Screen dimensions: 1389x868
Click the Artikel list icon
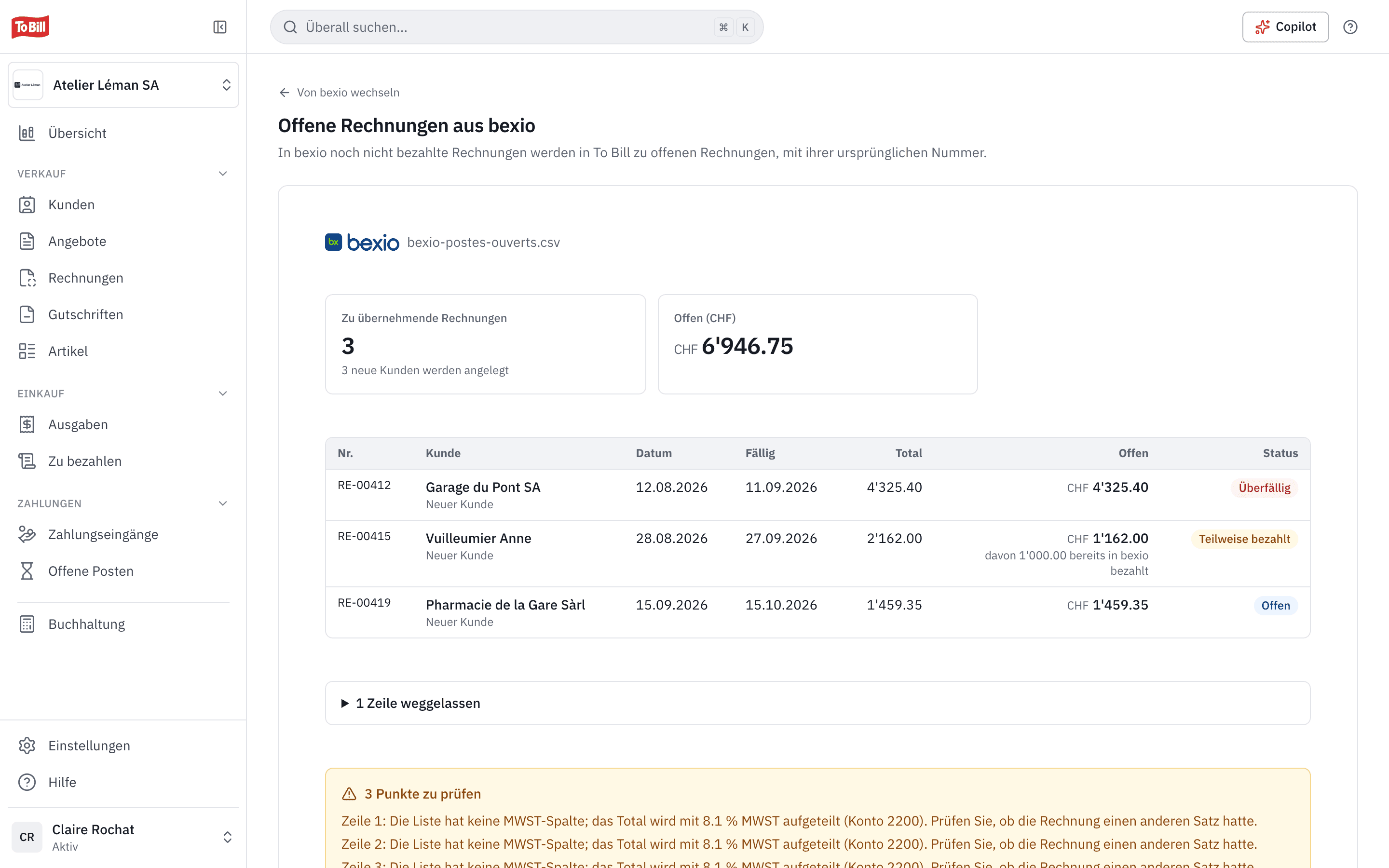tap(27, 352)
